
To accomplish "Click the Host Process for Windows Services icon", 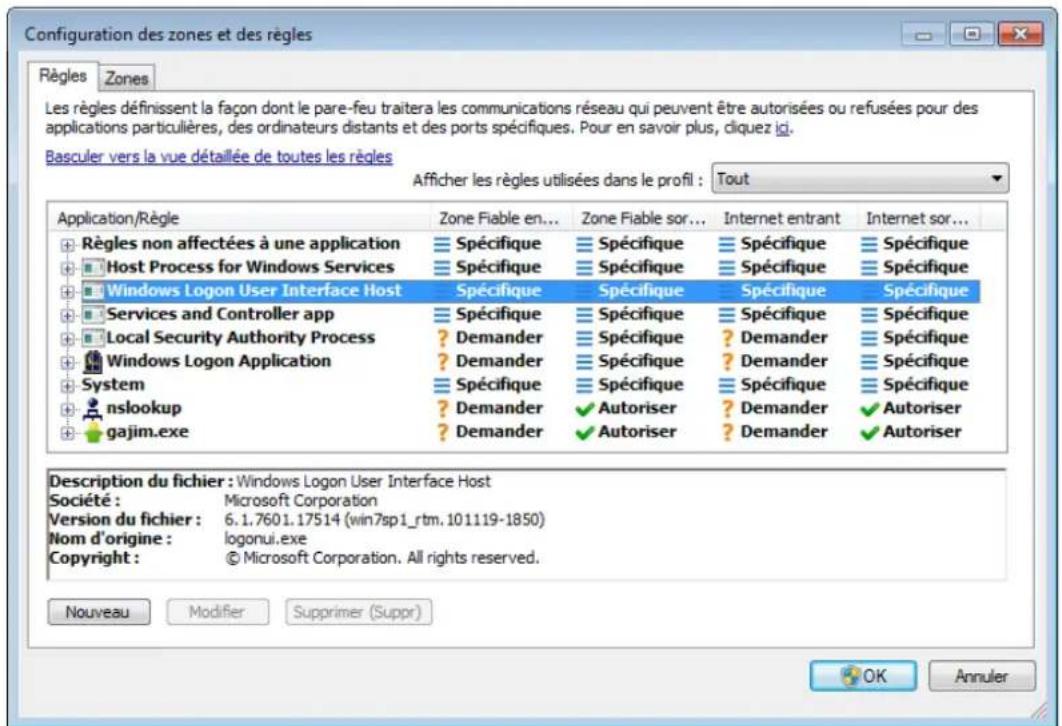I will coord(93,268).
